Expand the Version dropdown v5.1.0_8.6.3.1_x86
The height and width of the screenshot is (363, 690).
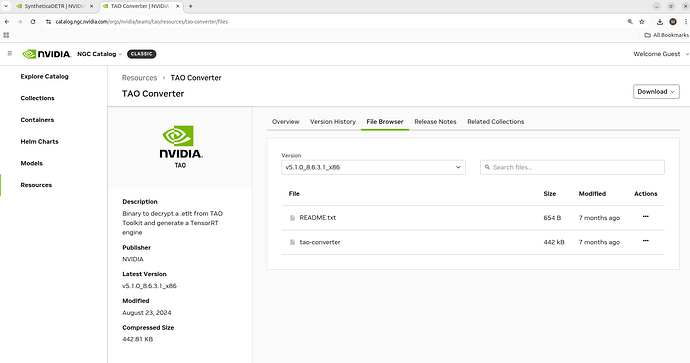point(373,167)
